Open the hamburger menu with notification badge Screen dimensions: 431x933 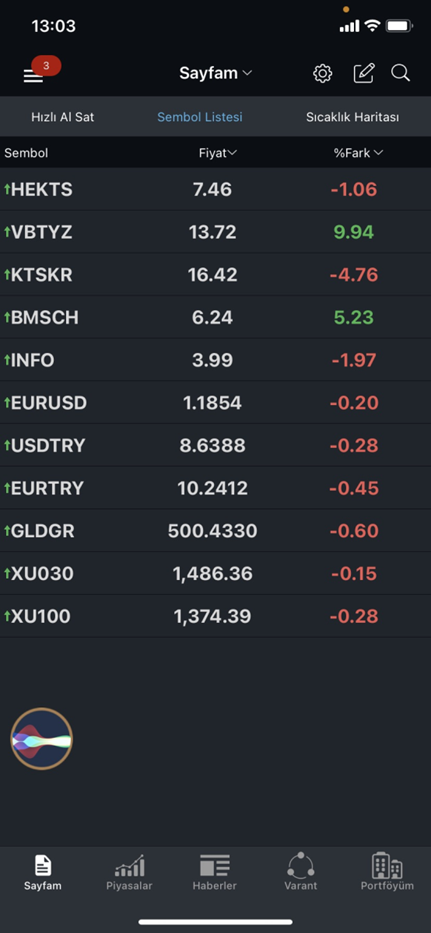pos(34,75)
